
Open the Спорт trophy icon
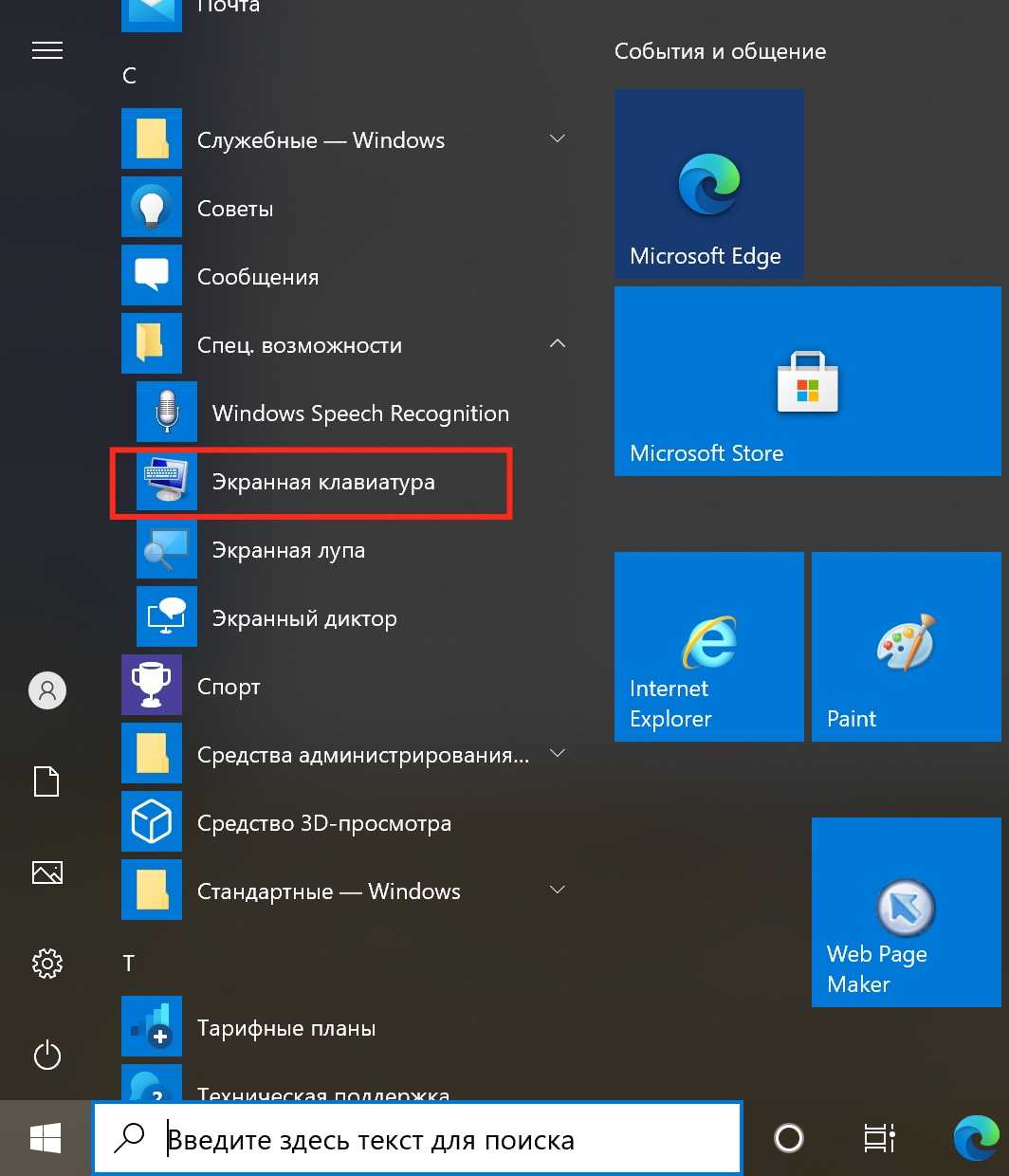pos(152,686)
